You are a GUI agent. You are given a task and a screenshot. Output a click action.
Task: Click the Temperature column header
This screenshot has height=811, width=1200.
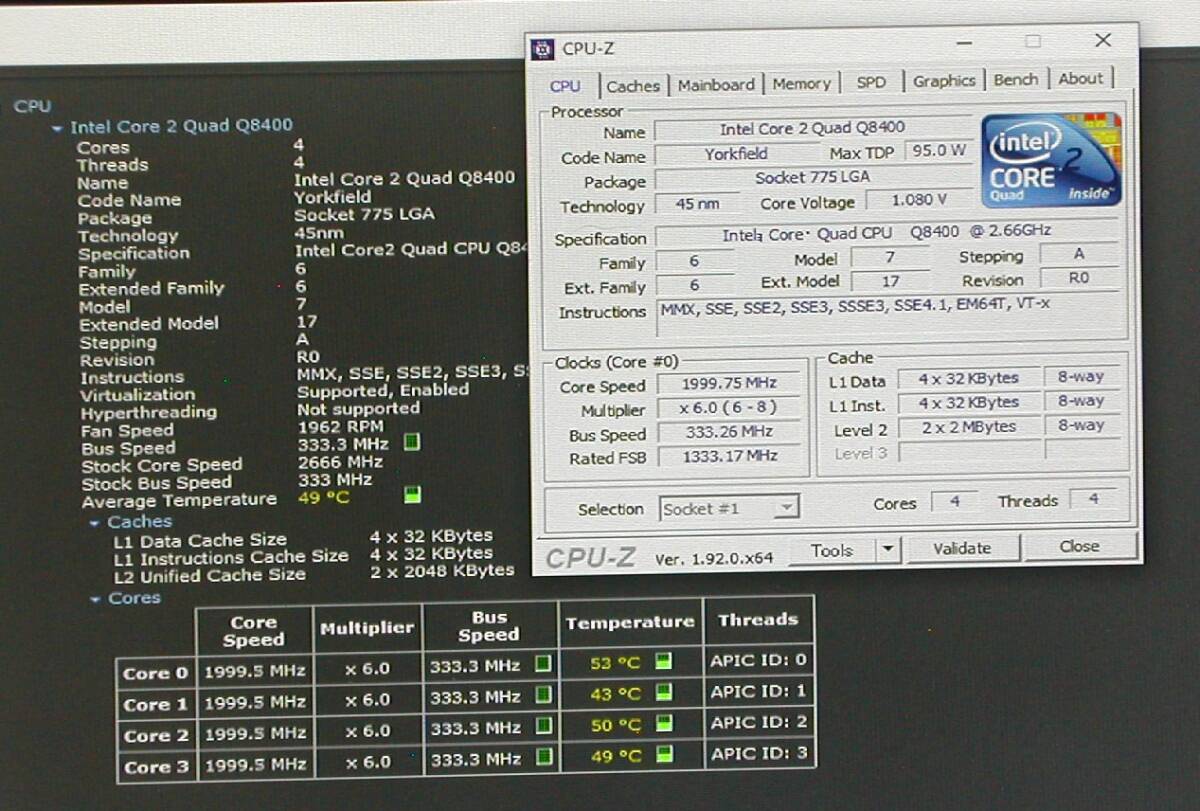(x=630, y=623)
